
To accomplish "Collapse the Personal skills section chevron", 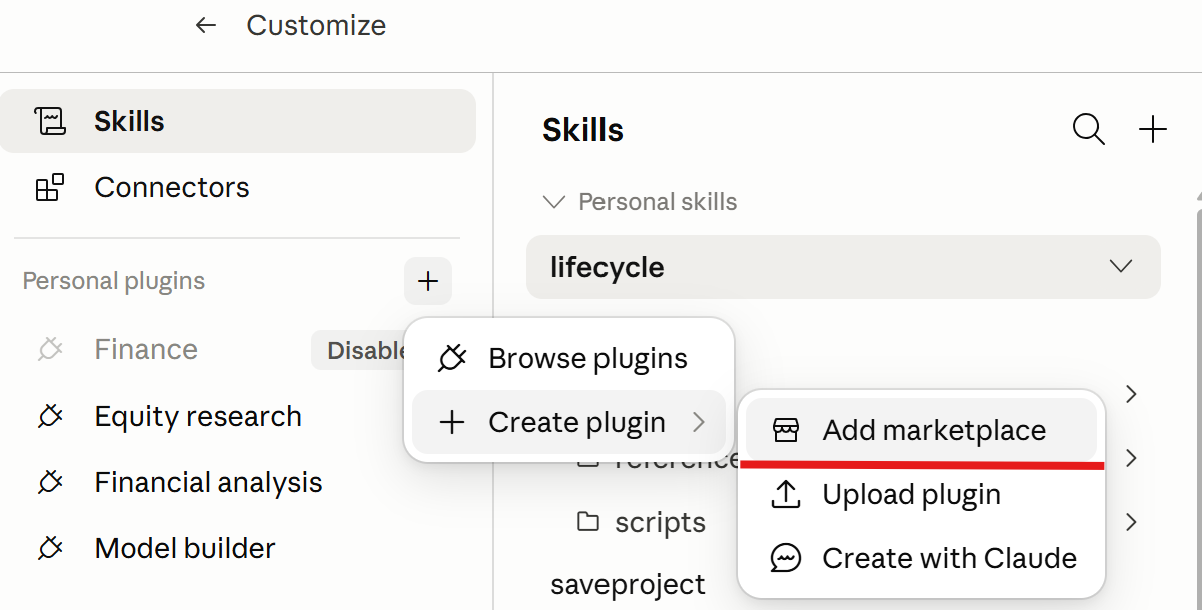I will tap(553, 202).
